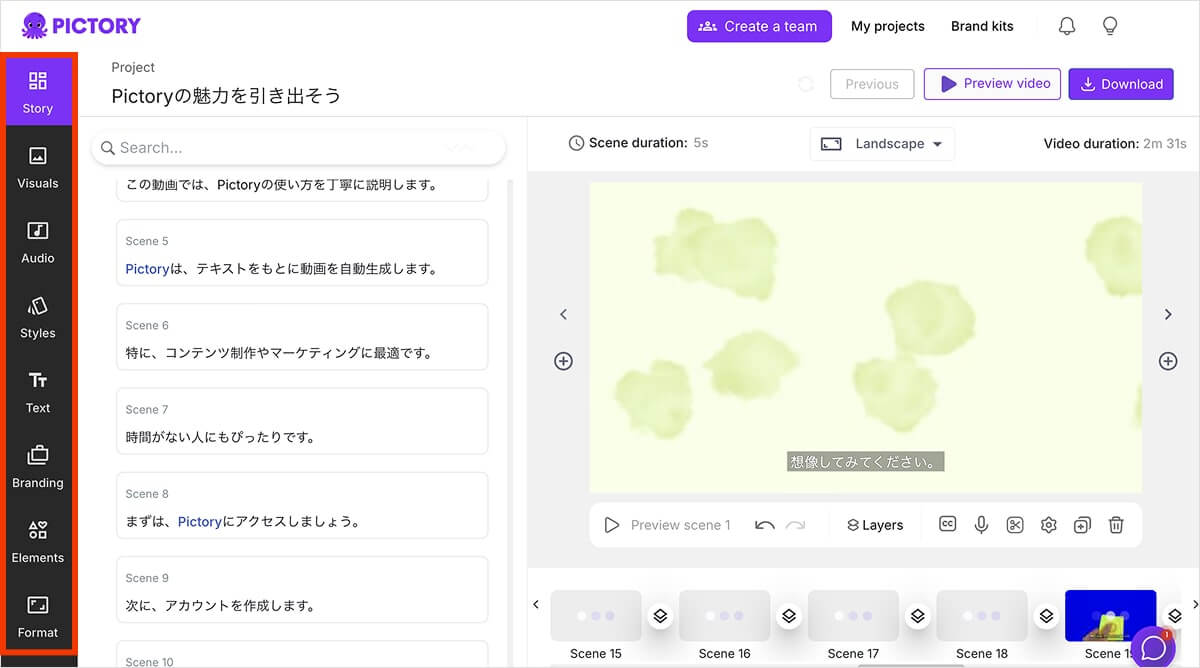Click the redo arrow
This screenshot has width=1200, height=668.
[x=796, y=525]
